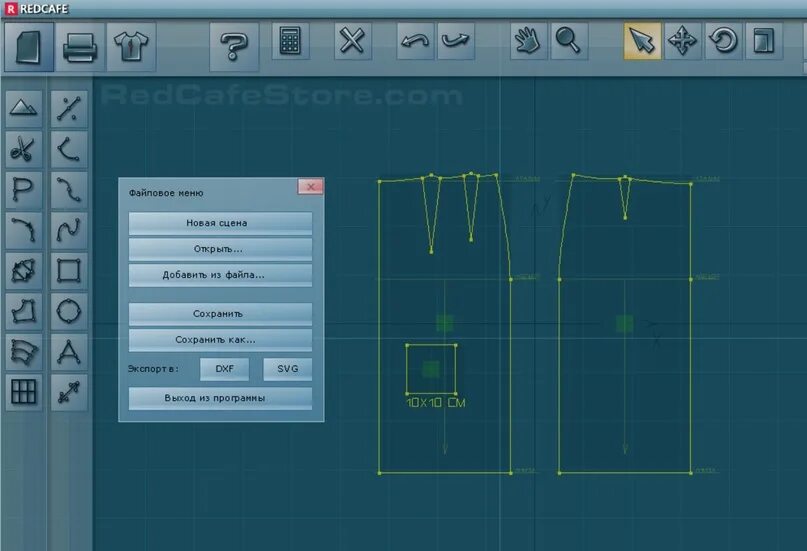Click the Открыть... button
This screenshot has width=807, height=551.
click(x=220, y=249)
